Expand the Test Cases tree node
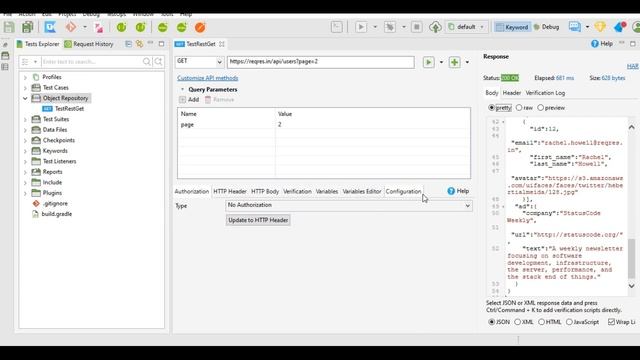 click(25, 88)
